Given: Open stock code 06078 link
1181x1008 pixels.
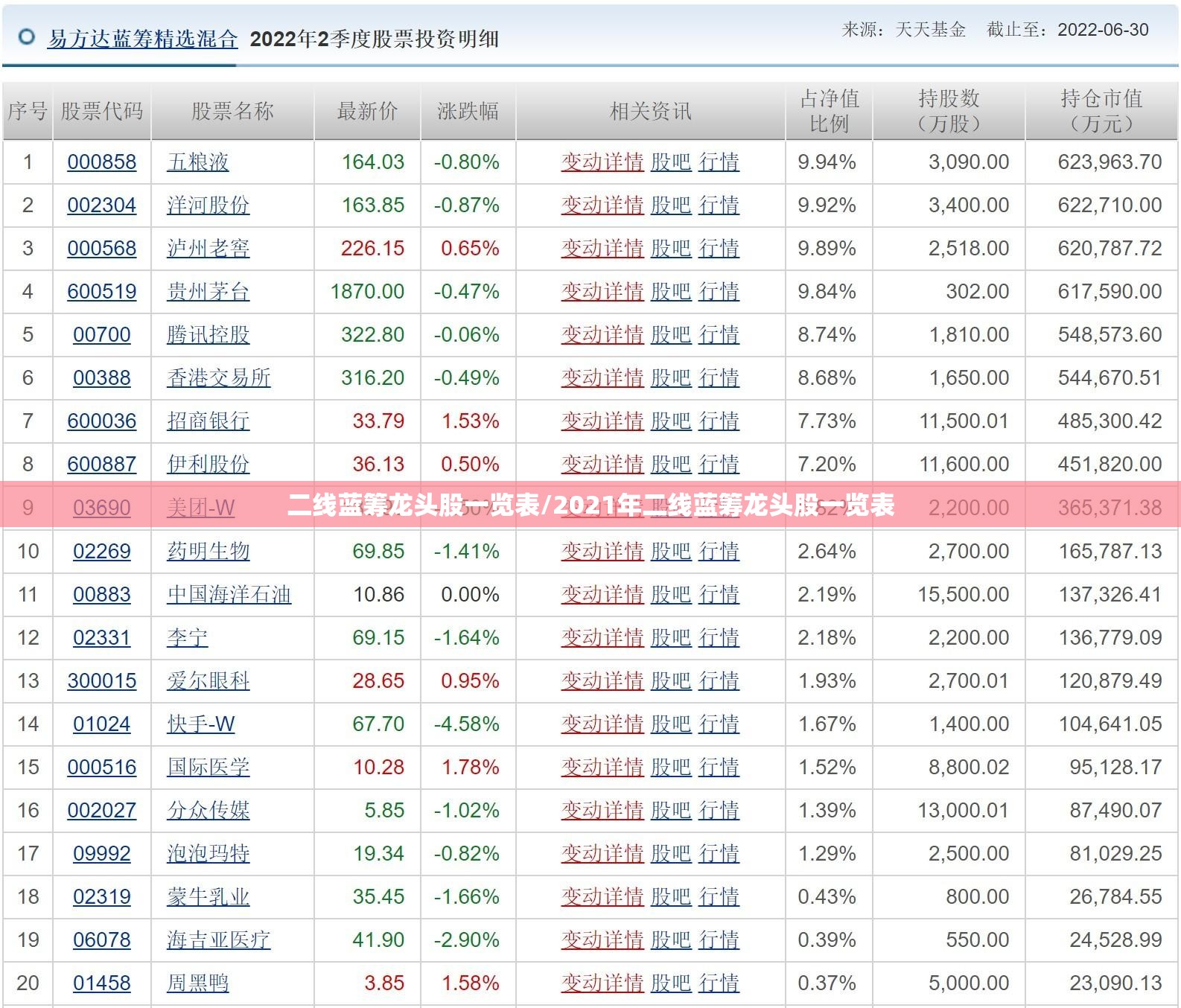Looking at the screenshot, I should click(x=102, y=940).
